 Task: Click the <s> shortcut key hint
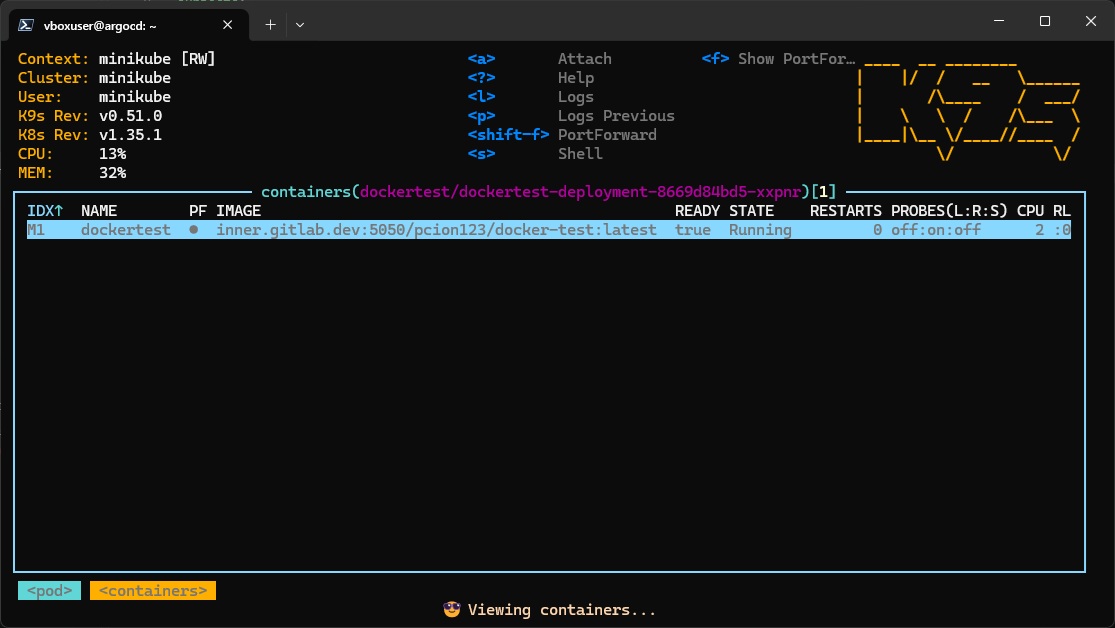click(x=481, y=154)
